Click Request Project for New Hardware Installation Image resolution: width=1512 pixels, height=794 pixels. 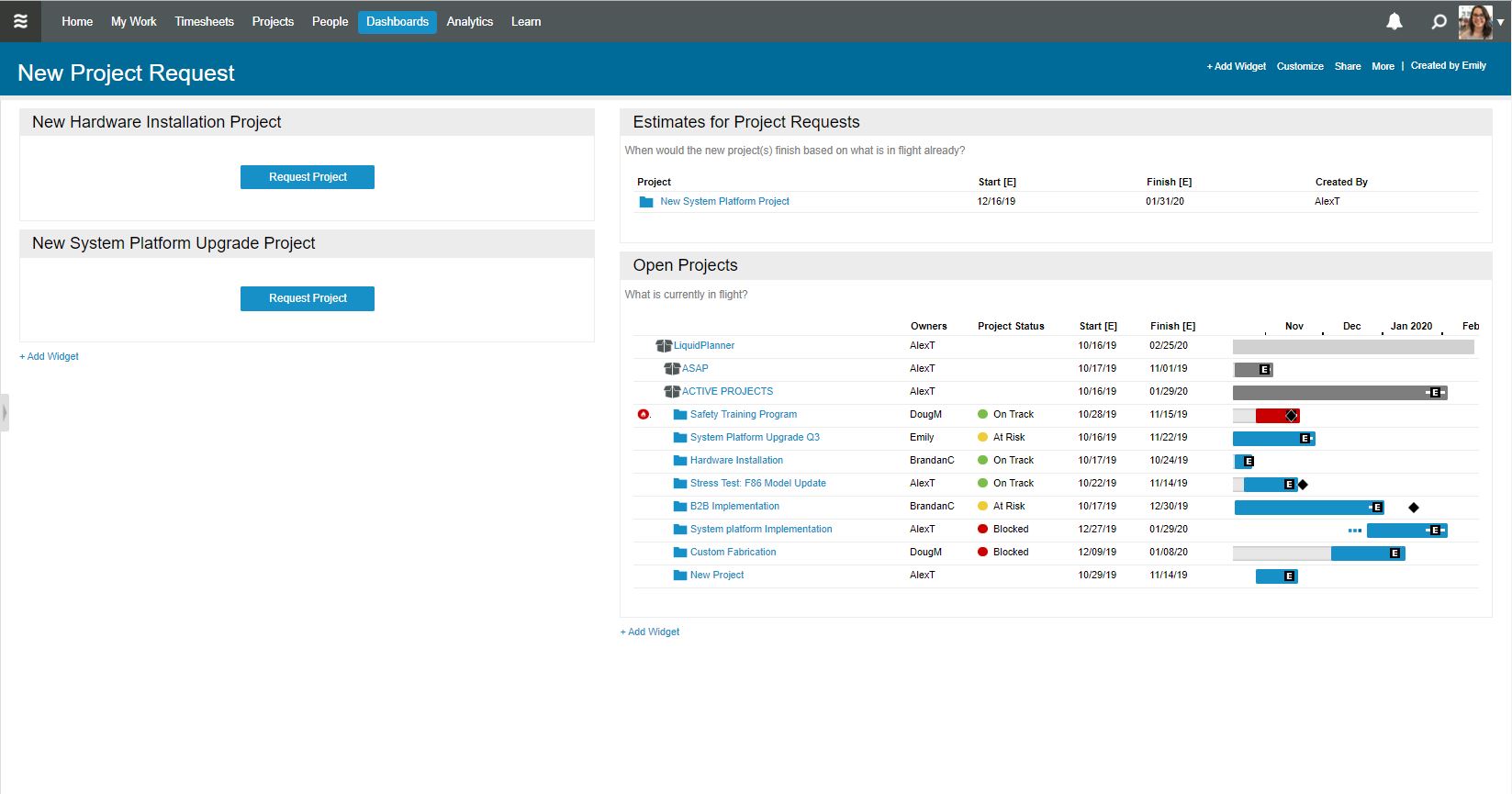[308, 177]
